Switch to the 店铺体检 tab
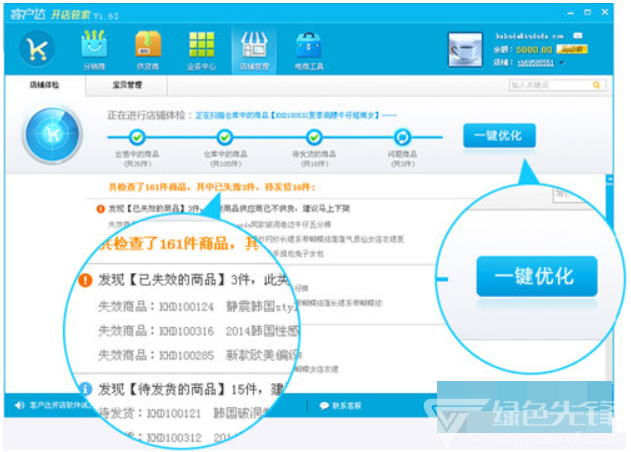The width and height of the screenshot is (631, 452). (45, 86)
